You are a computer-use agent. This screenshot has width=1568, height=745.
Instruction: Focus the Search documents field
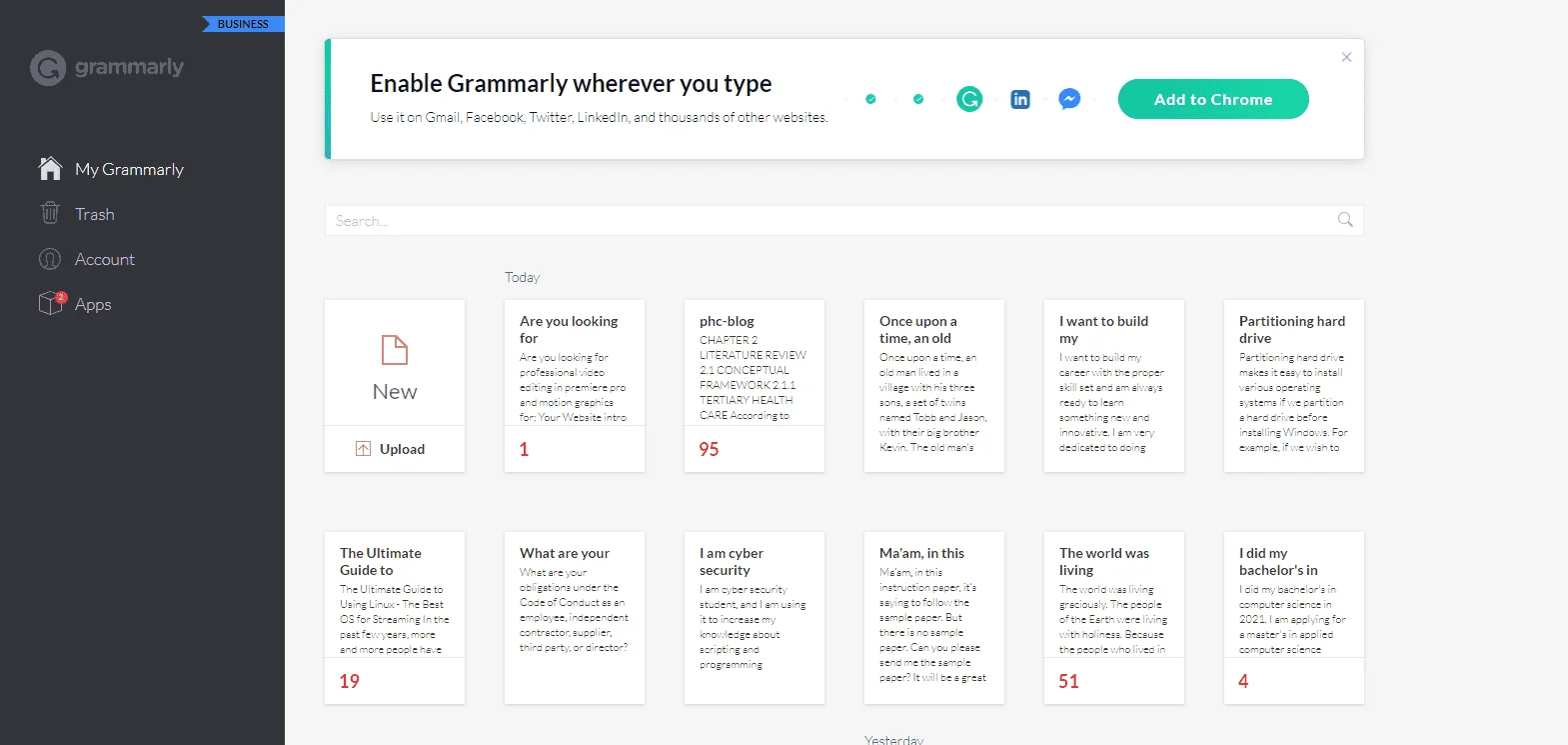(x=843, y=220)
